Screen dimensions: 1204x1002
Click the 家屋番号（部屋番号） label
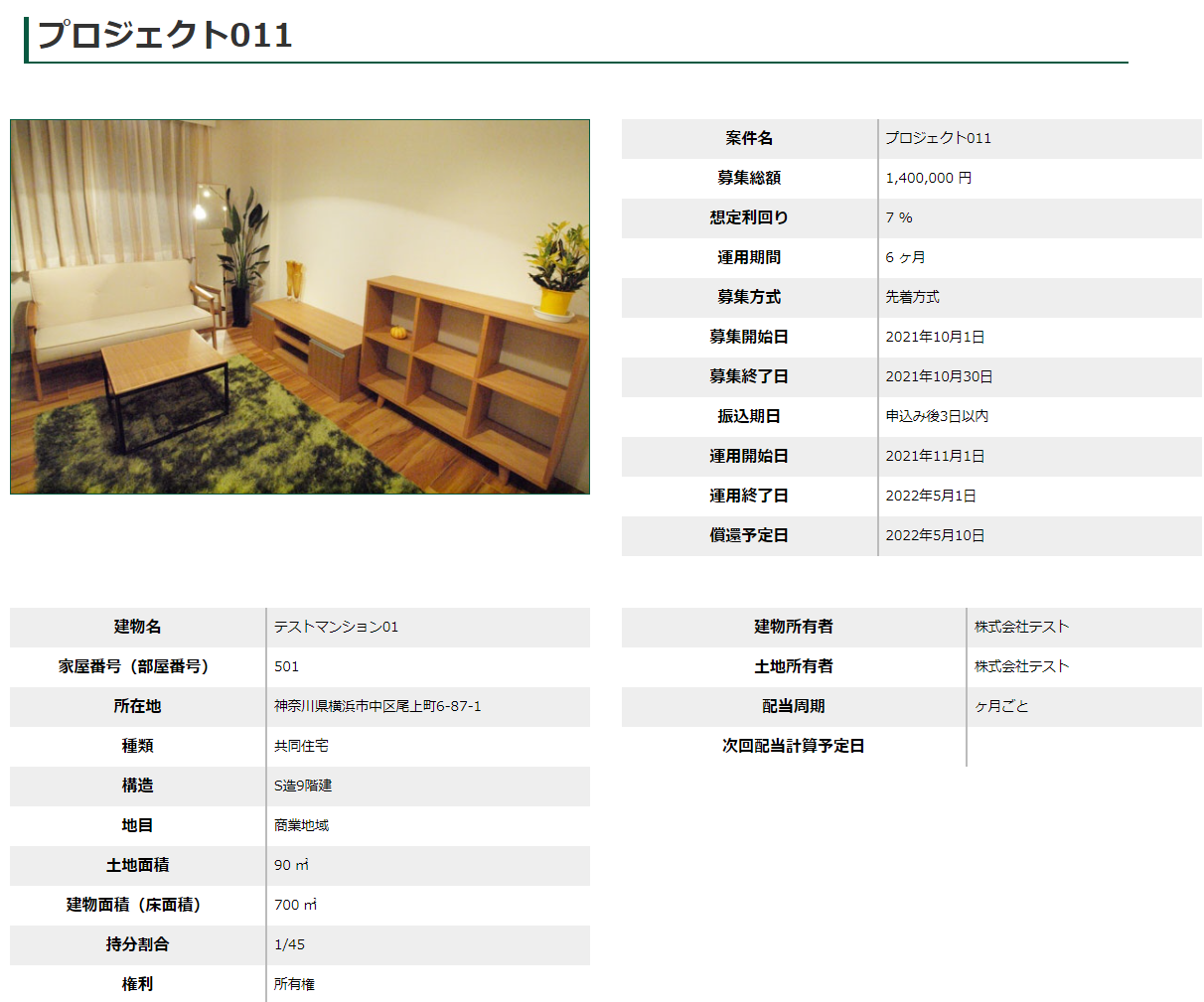click(x=137, y=666)
